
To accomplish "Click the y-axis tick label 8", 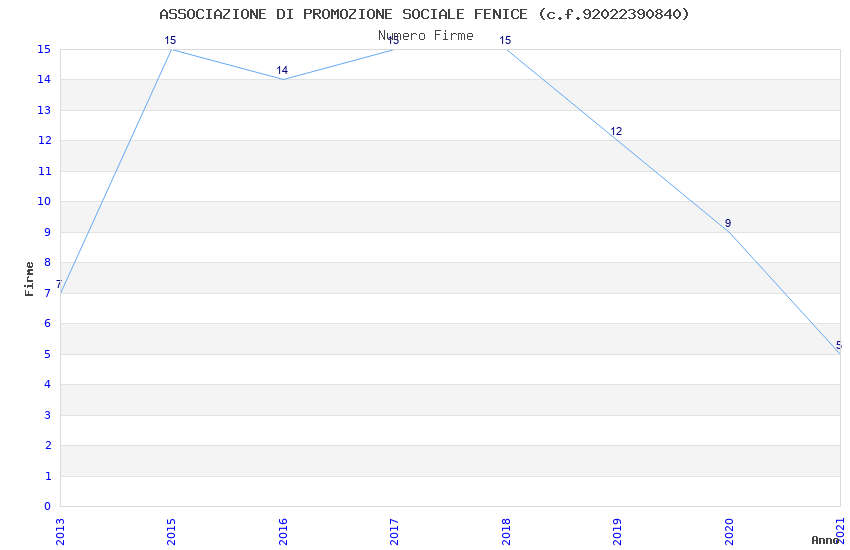I will [47, 263].
